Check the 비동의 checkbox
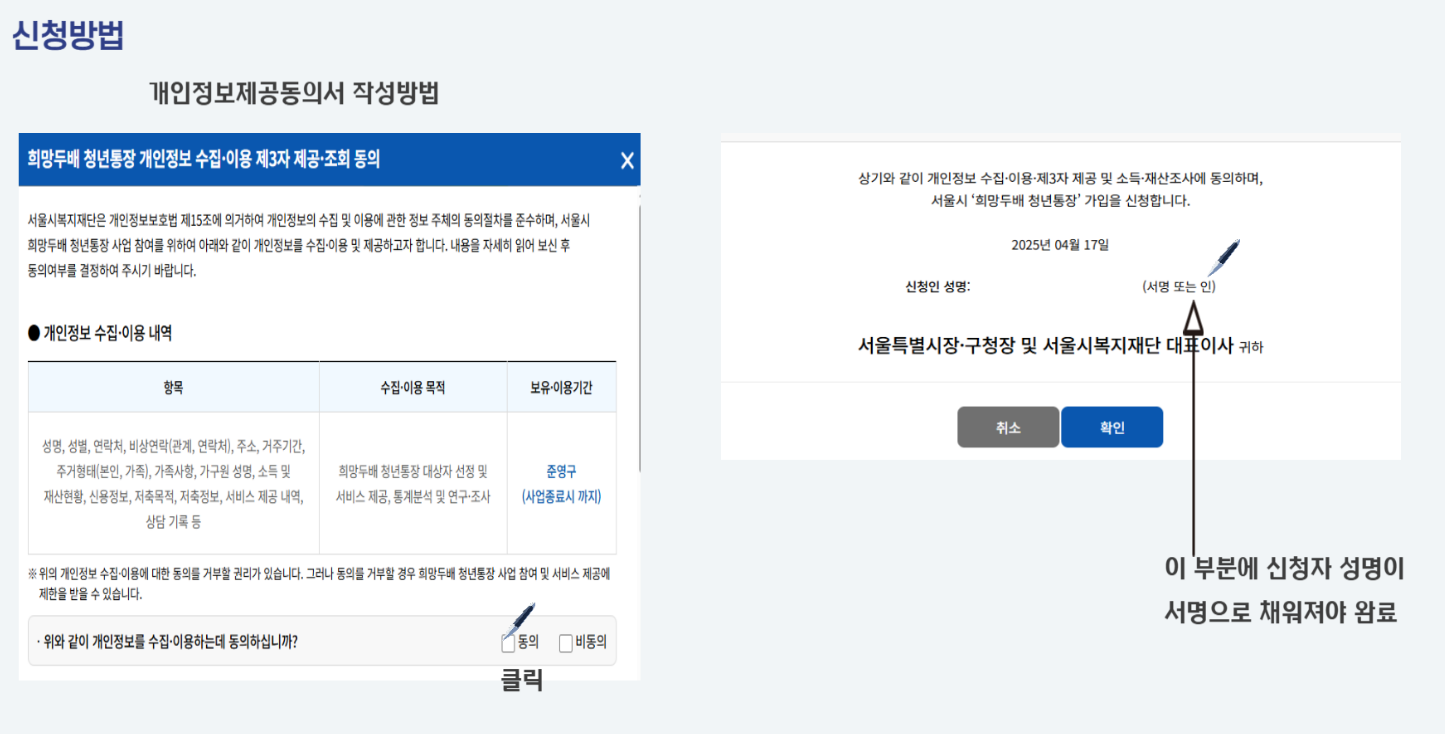 (565, 643)
